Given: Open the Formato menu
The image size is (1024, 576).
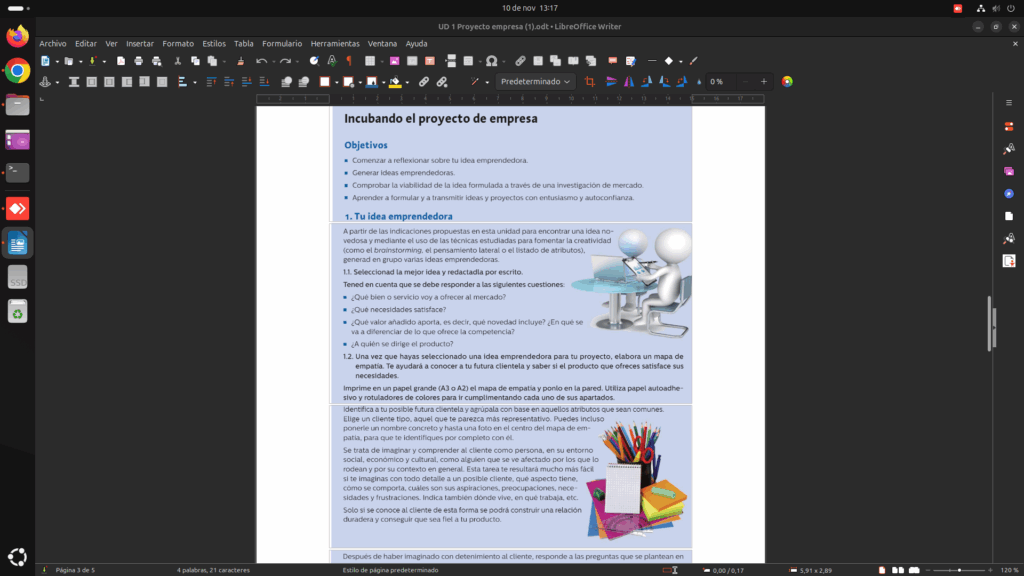Looking at the screenshot, I should 178,44.
